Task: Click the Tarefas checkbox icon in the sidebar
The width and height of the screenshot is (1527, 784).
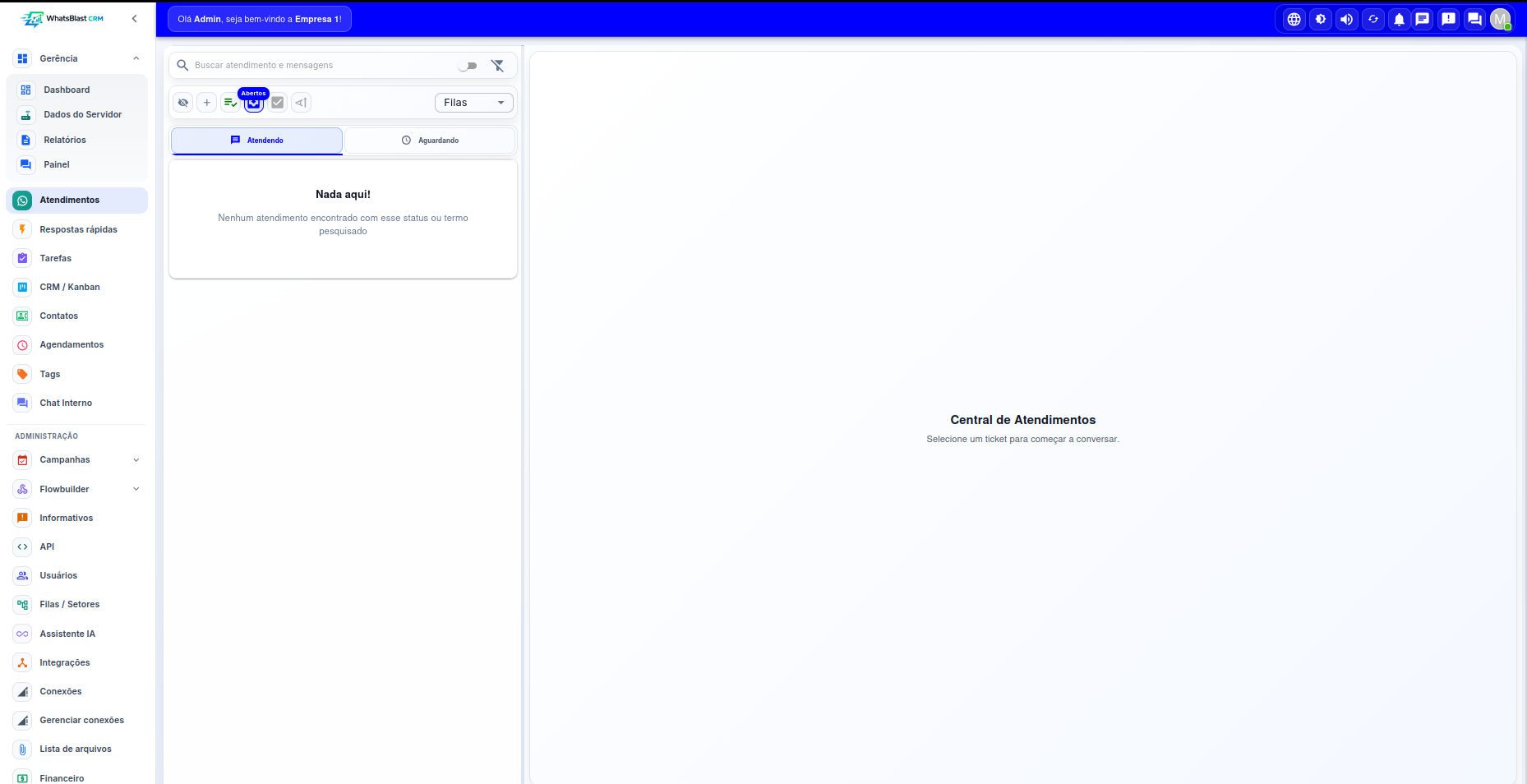Action: point(22,258)
